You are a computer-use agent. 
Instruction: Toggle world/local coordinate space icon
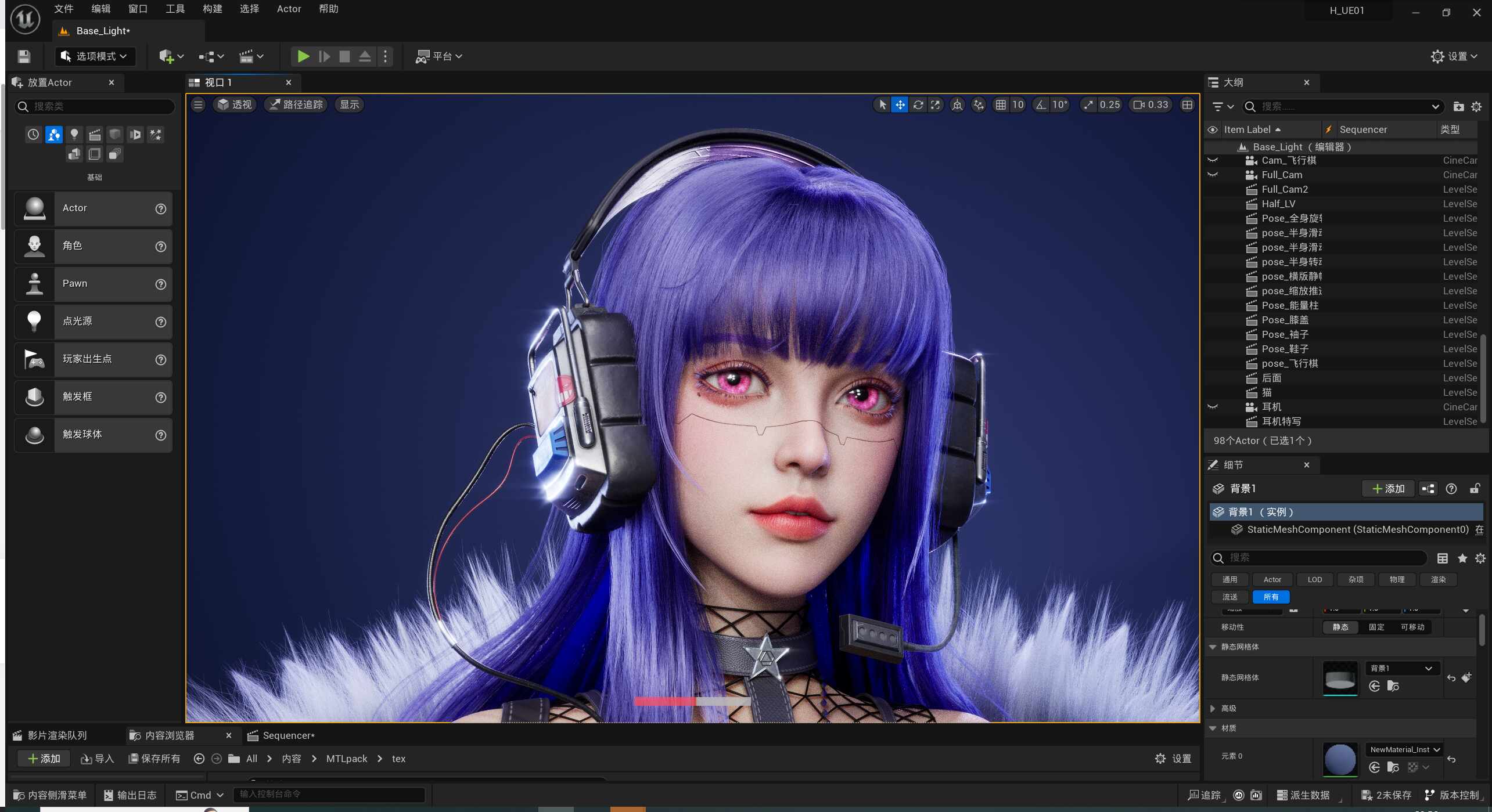957,104
